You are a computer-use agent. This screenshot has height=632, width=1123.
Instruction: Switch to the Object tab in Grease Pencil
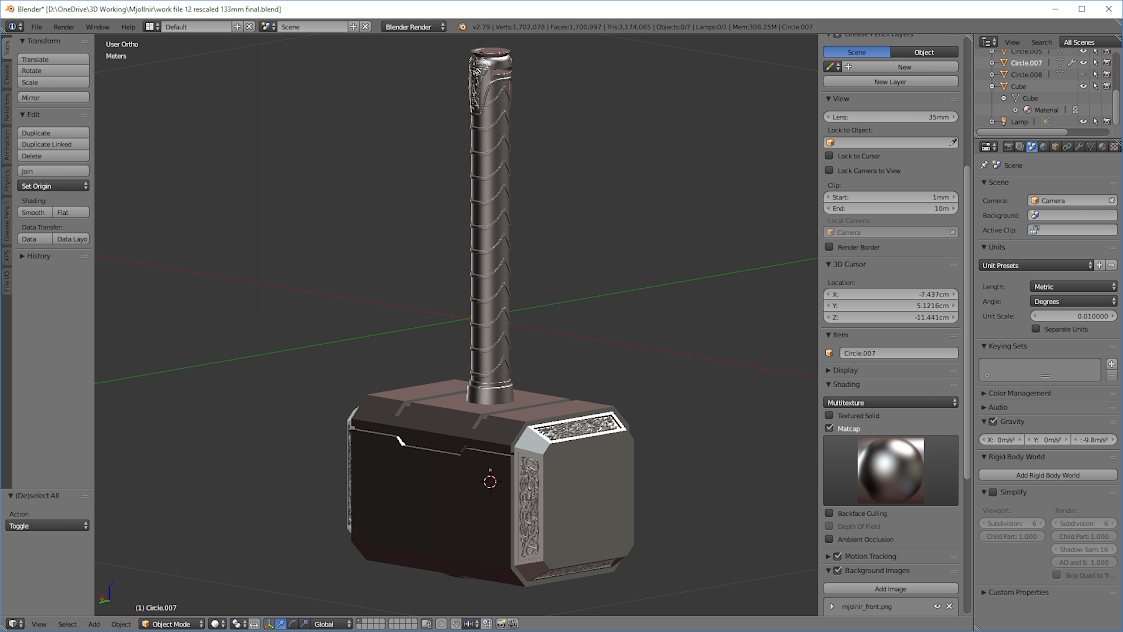(x=924, y=52)
